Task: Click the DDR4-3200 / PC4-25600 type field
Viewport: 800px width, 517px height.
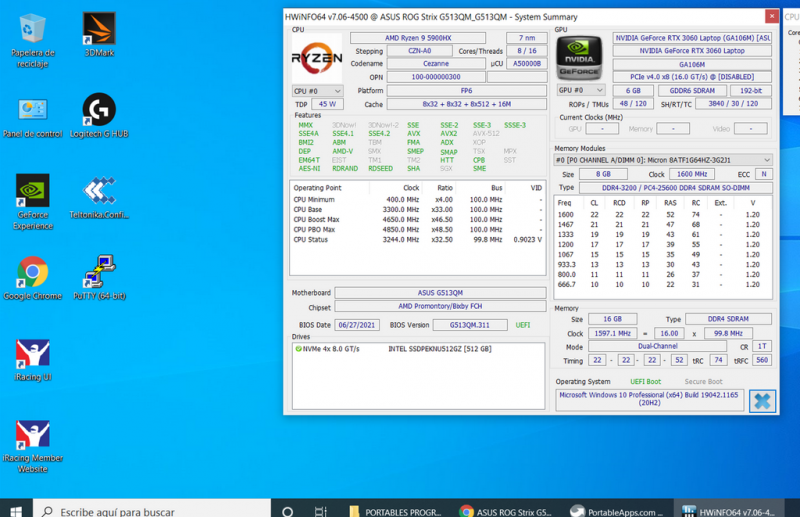Action: click(676, 188)
